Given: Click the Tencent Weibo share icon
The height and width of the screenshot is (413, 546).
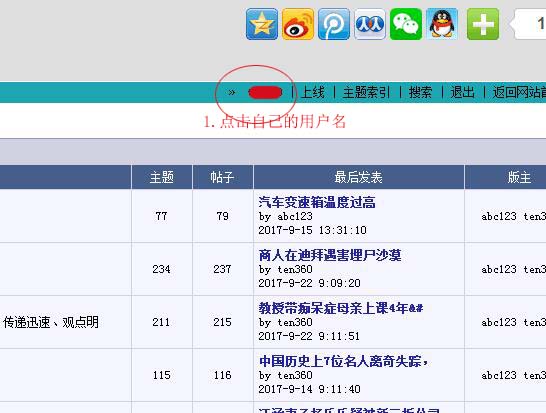Looking at the screenshot, I should tap(334, 24).
